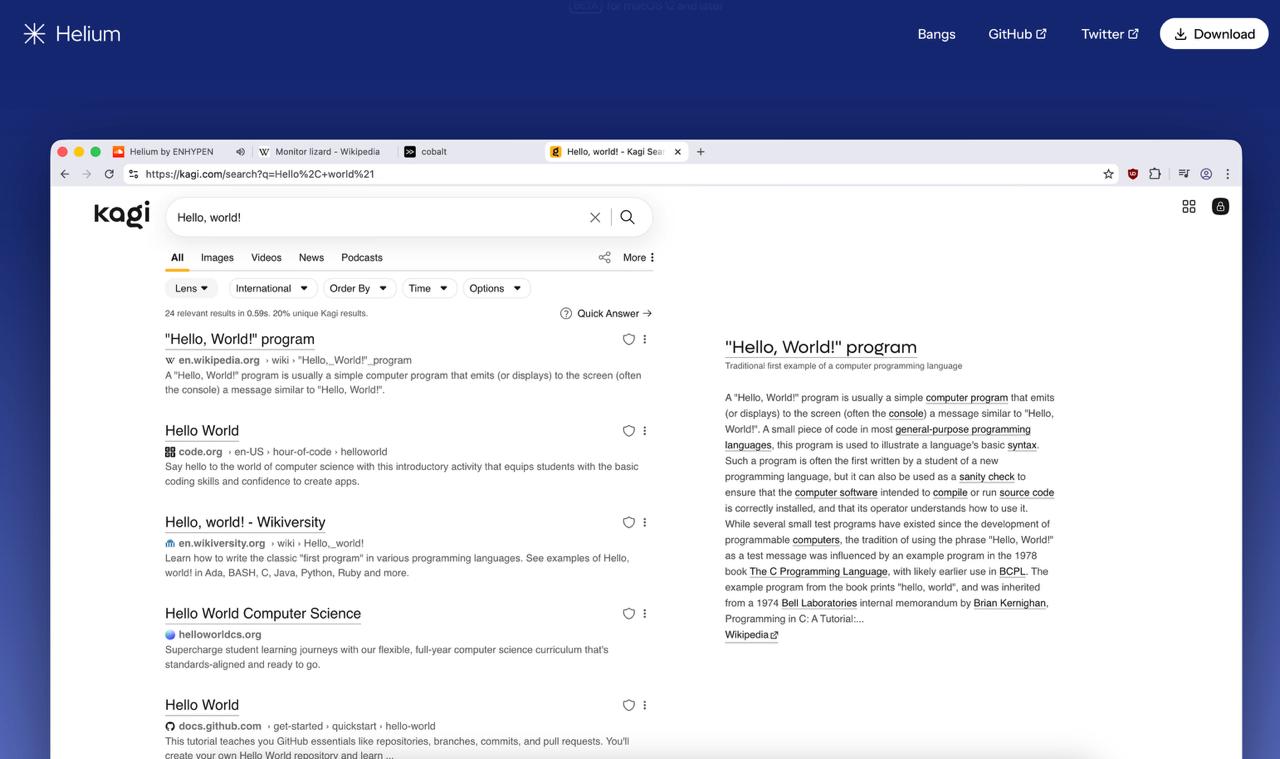Clear the search query with the X
Screen dimensions: 1280x759
[595, 217]
